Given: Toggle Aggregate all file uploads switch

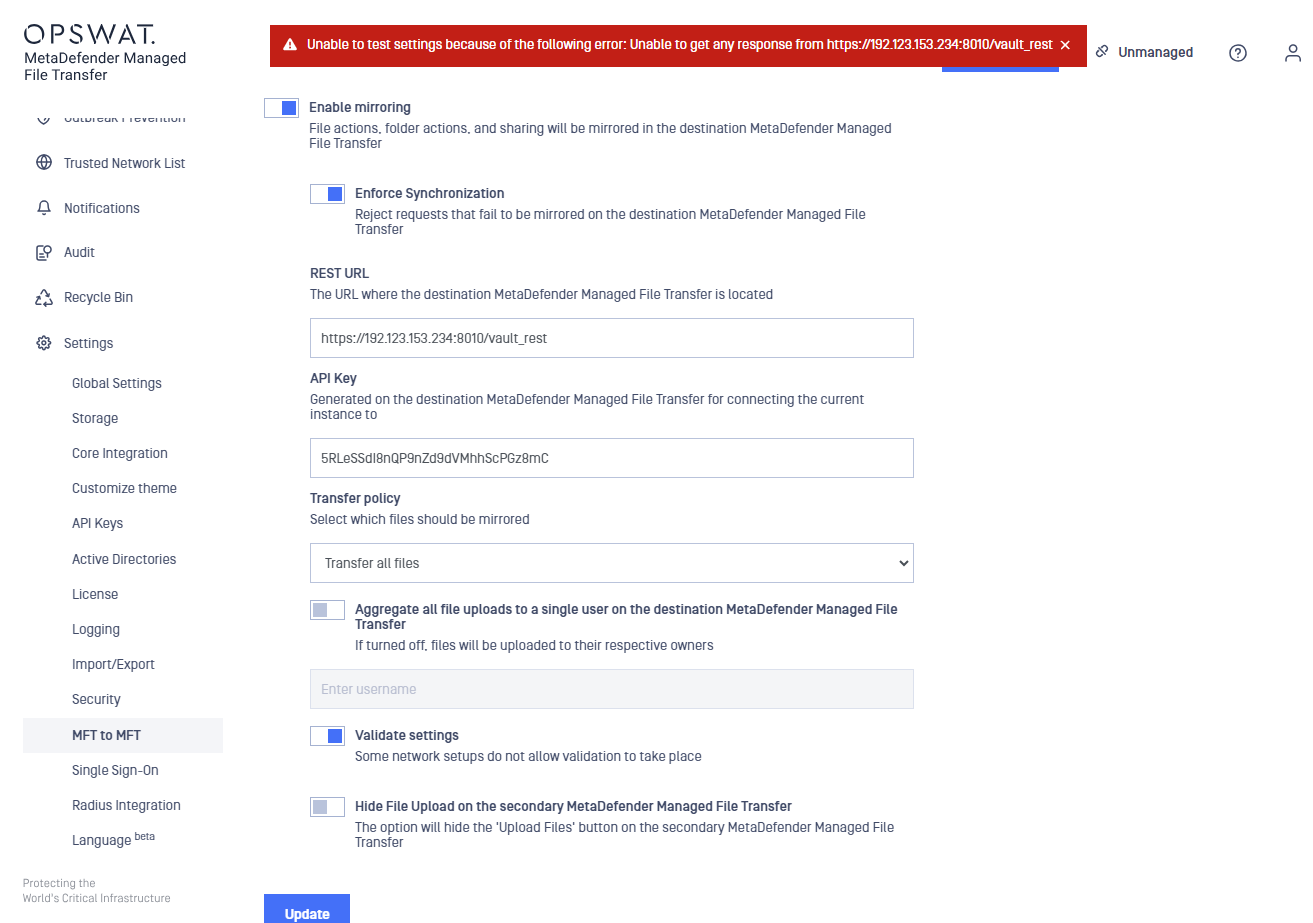Looking at the screenshot, I should [328, 610].
